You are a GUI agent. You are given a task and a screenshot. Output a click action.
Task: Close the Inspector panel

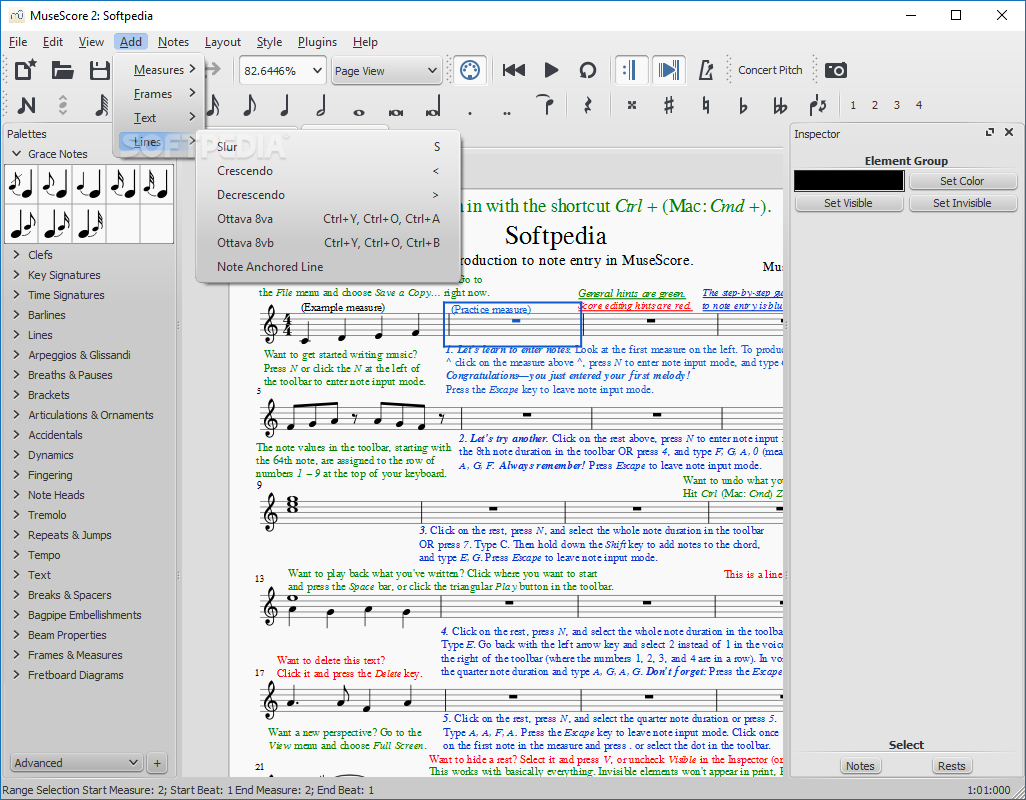point(1009,132)
